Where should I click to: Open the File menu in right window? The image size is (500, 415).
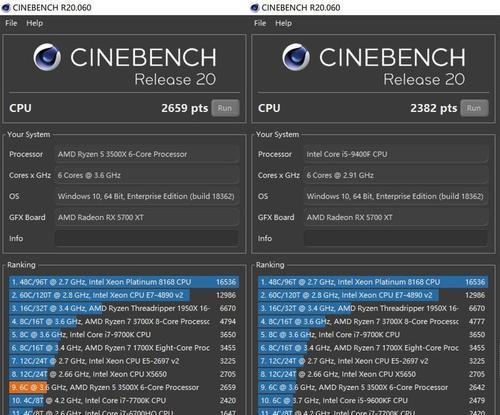(260, 23)
